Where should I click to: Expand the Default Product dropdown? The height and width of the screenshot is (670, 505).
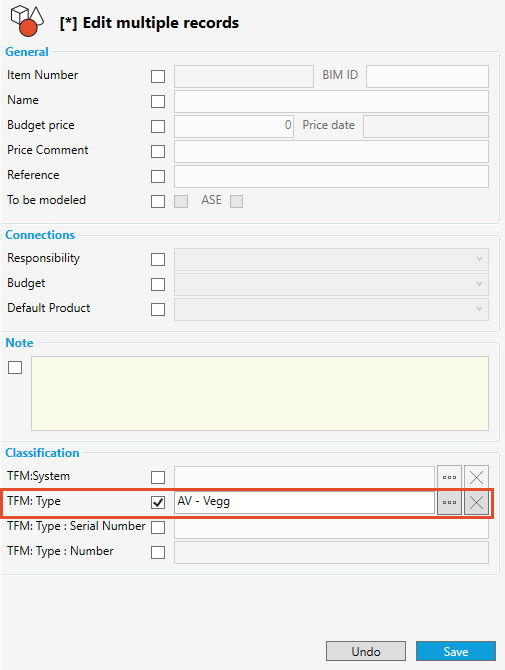[331, 309]
